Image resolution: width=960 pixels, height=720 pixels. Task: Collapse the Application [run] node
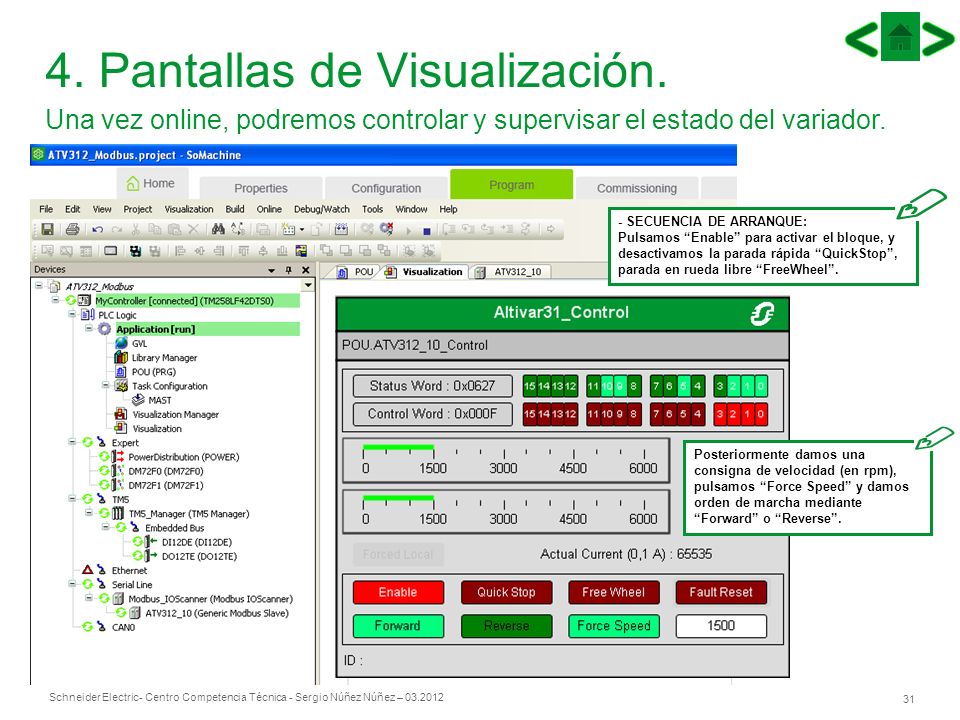89,328
